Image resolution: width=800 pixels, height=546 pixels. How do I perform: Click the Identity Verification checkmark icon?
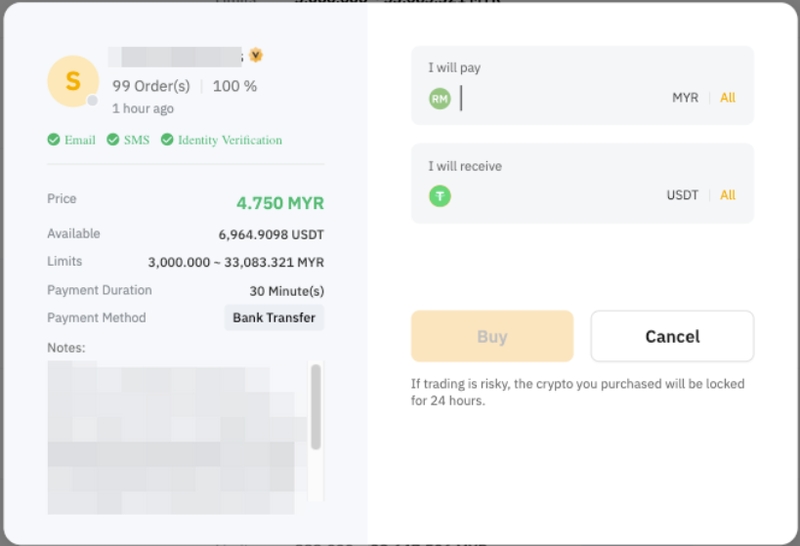point(167,139)
